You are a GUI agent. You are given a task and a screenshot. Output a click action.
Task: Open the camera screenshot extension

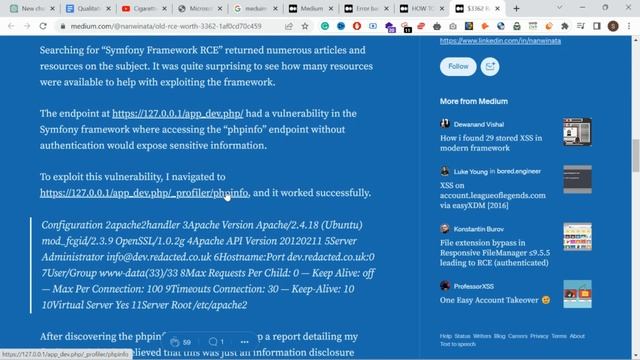[x=453, y=26]
